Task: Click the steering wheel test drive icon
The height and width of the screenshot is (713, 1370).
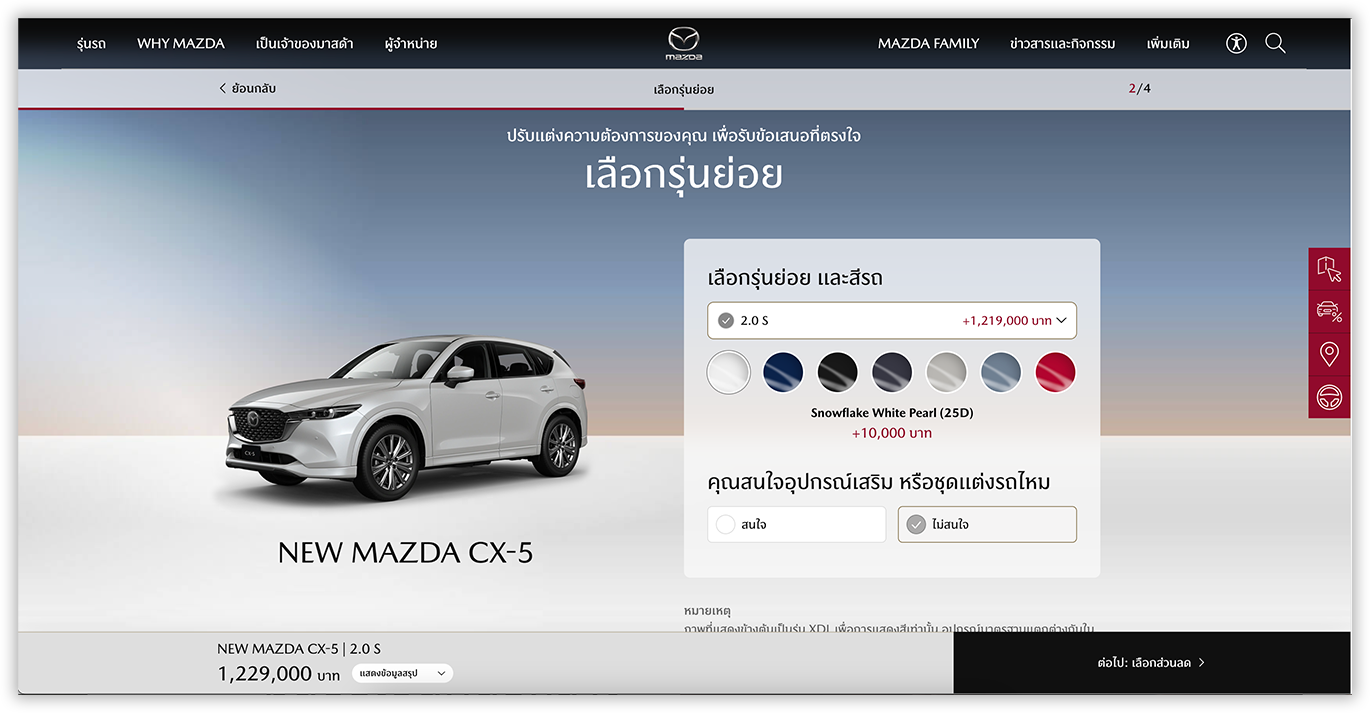Action: pos(1329,396)
